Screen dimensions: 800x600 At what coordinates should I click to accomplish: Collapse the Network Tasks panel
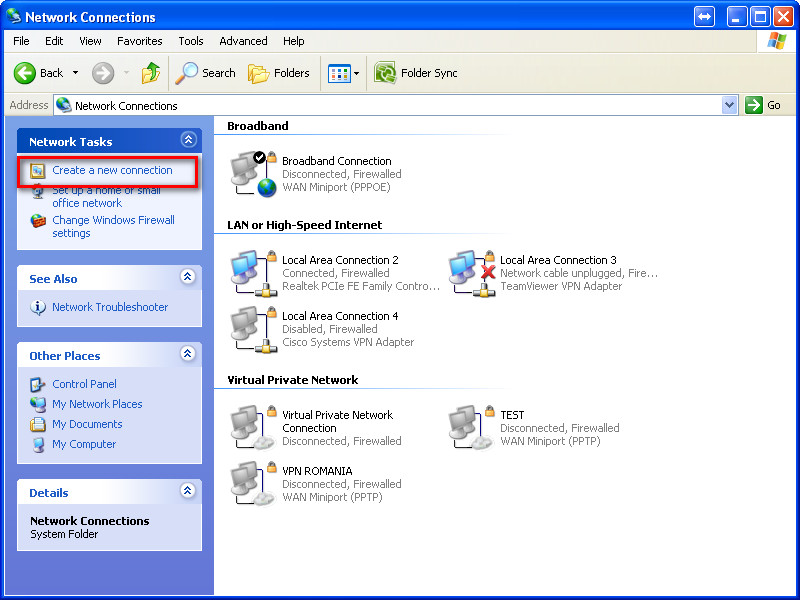[188, 139]
